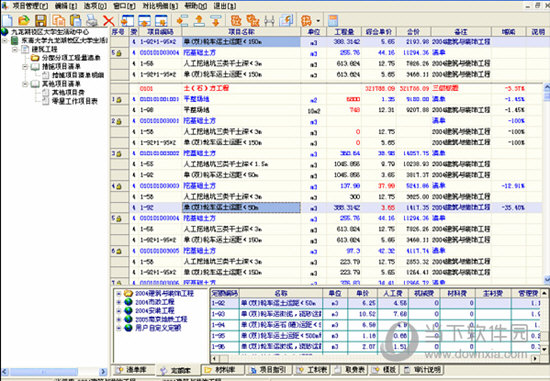
Task: Click the move-left indent arrow icon
Action: pyautogui.click(x=182, y=20)
